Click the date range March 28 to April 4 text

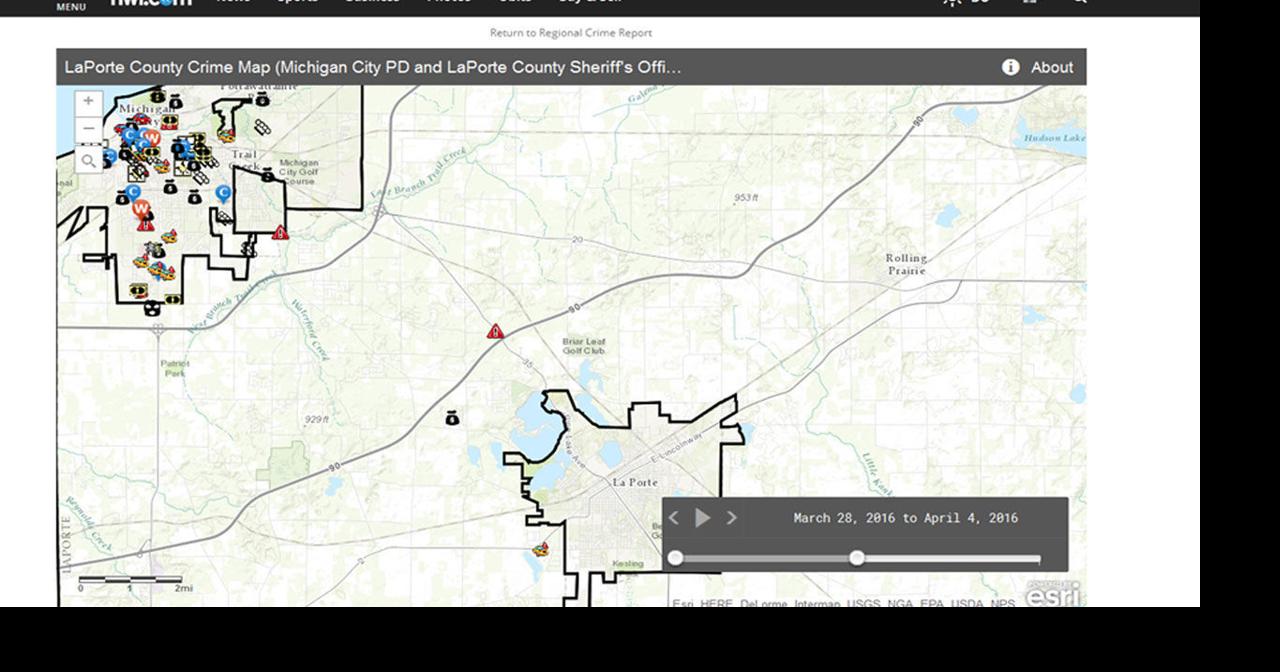point(906,518)
